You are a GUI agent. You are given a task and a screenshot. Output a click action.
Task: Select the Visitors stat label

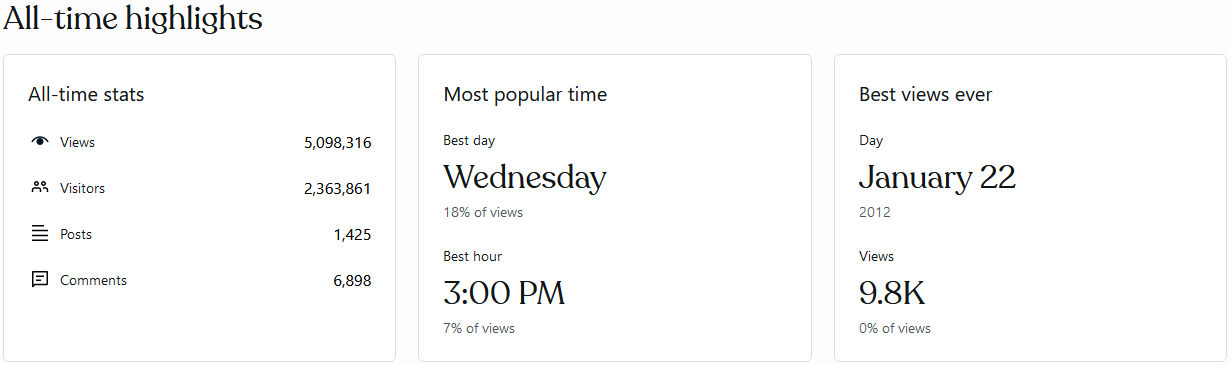click(82, 188)
